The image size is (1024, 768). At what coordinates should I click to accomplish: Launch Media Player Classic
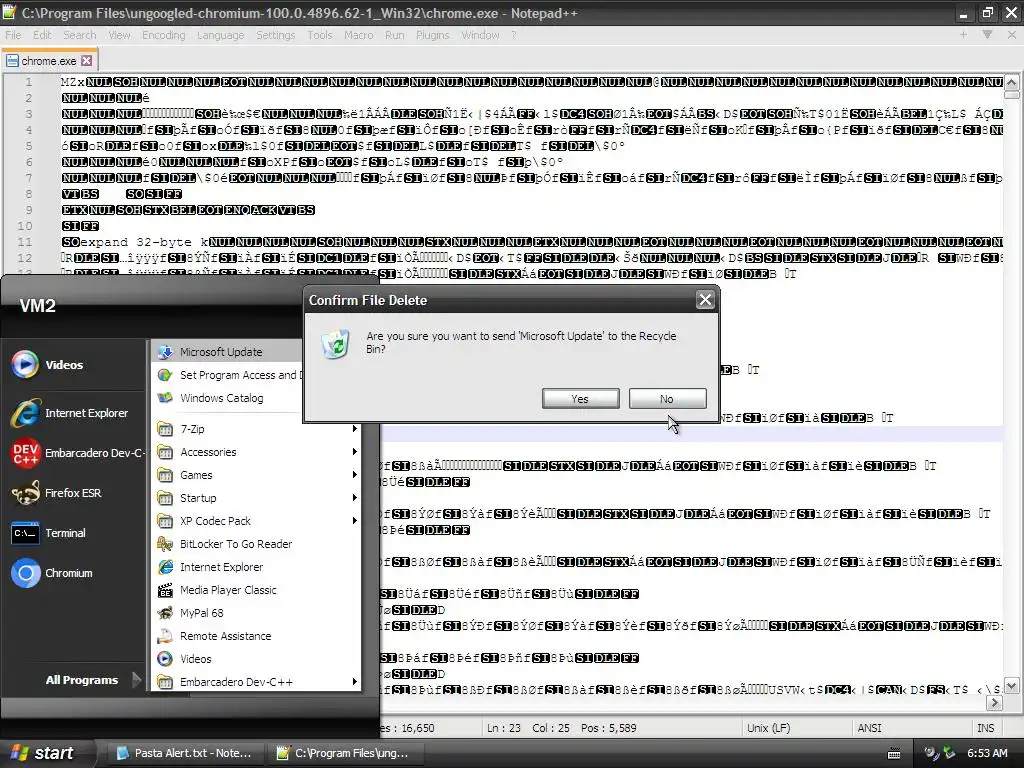tap(258, 590)
